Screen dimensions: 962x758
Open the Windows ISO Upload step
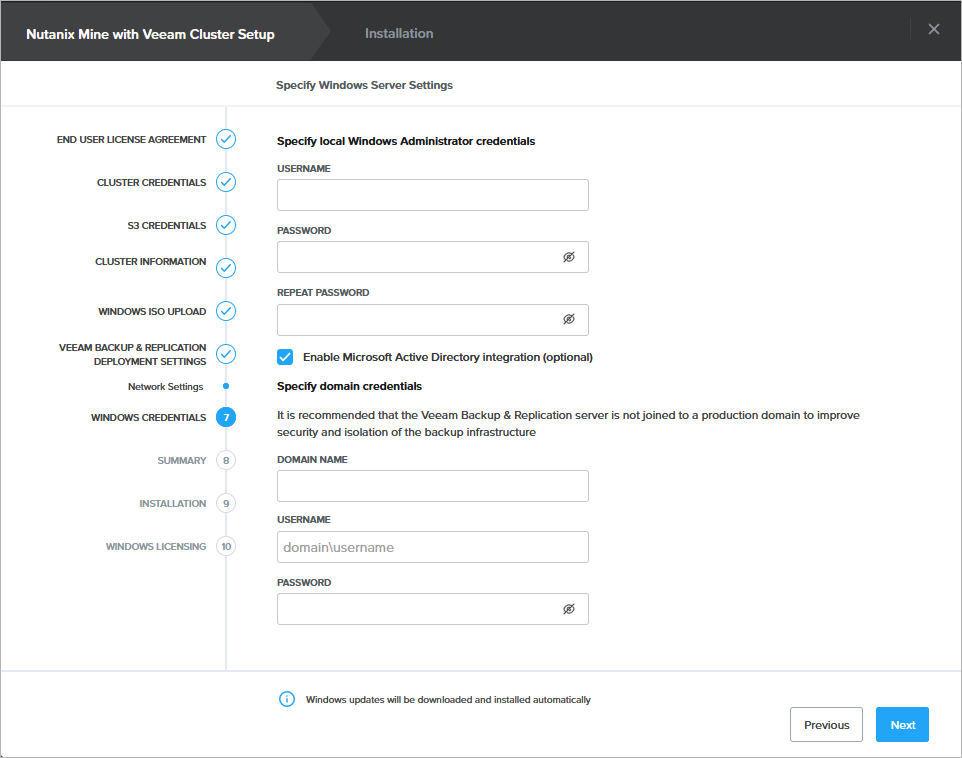point(152,312)
